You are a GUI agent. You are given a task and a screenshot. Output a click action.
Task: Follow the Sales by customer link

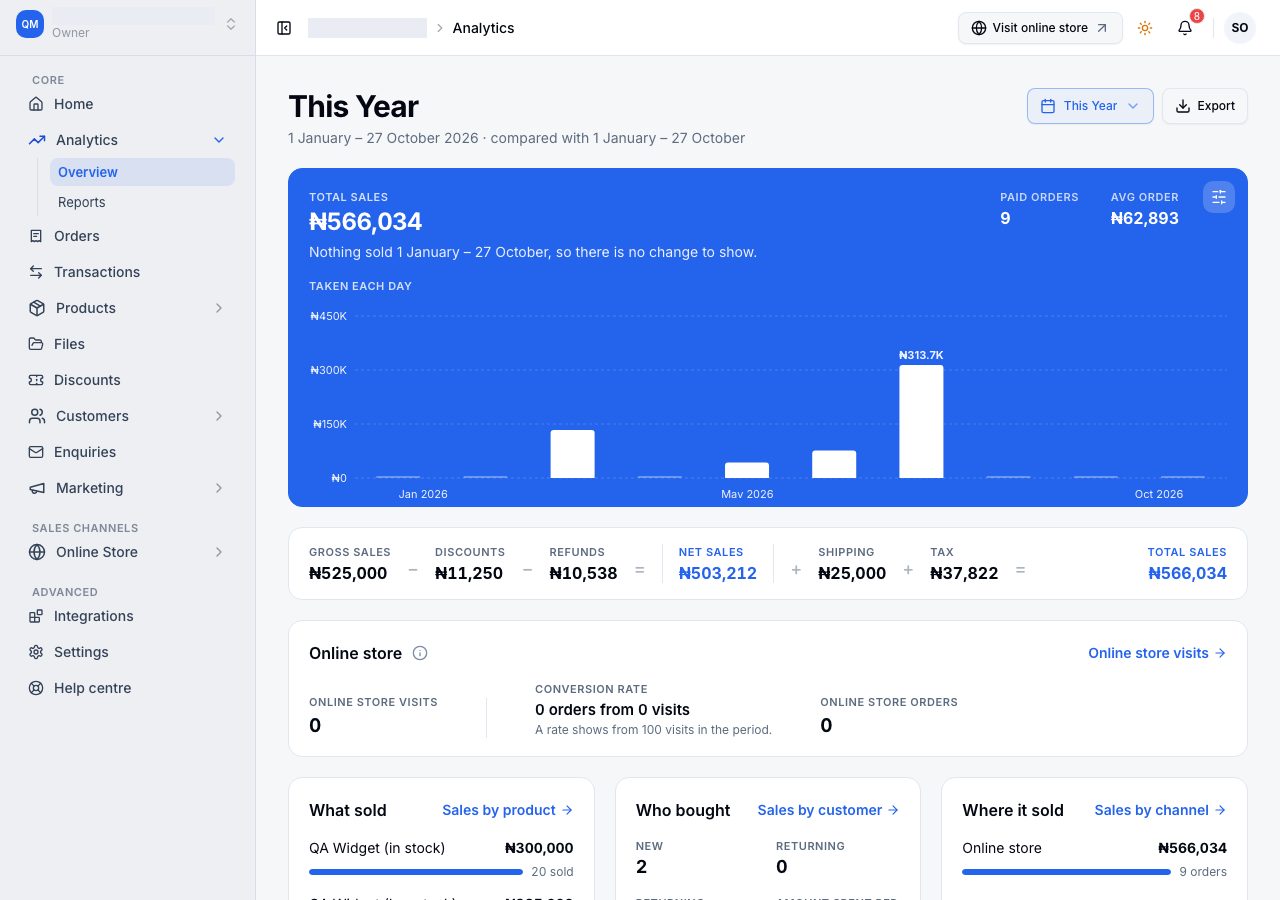click(x=829, y=810)
